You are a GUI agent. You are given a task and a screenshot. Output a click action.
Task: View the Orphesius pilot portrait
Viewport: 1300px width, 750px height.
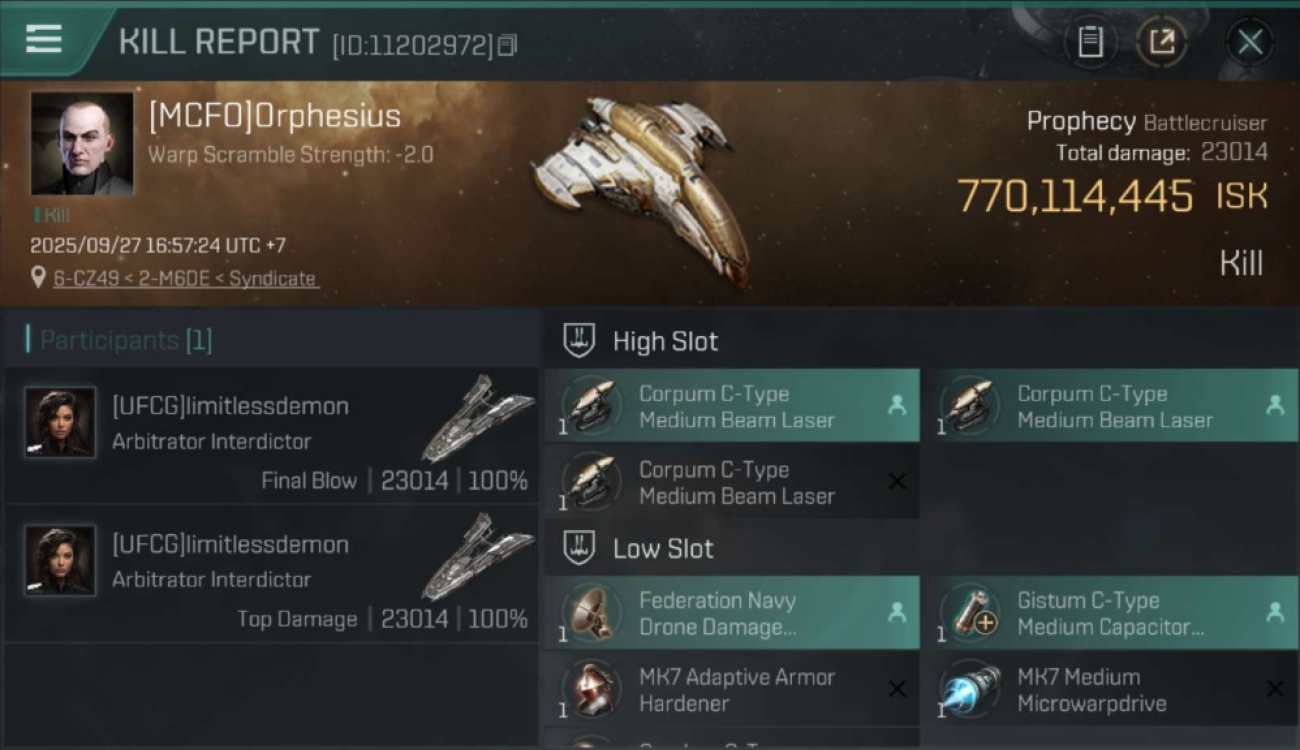(82, 144)
